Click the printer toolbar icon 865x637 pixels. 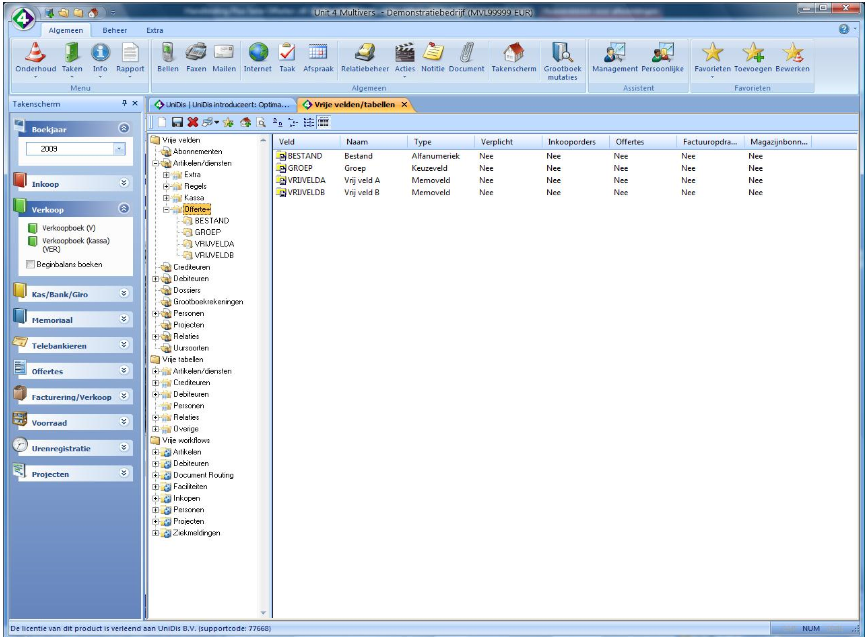[x=208, y=122]
